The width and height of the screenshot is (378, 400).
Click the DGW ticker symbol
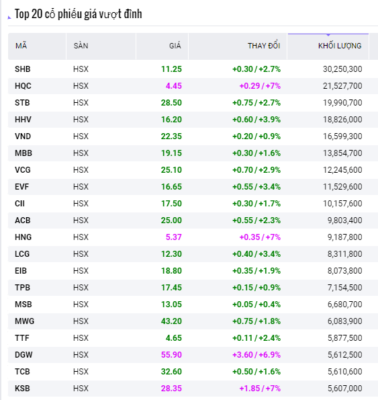coord(23,355)
